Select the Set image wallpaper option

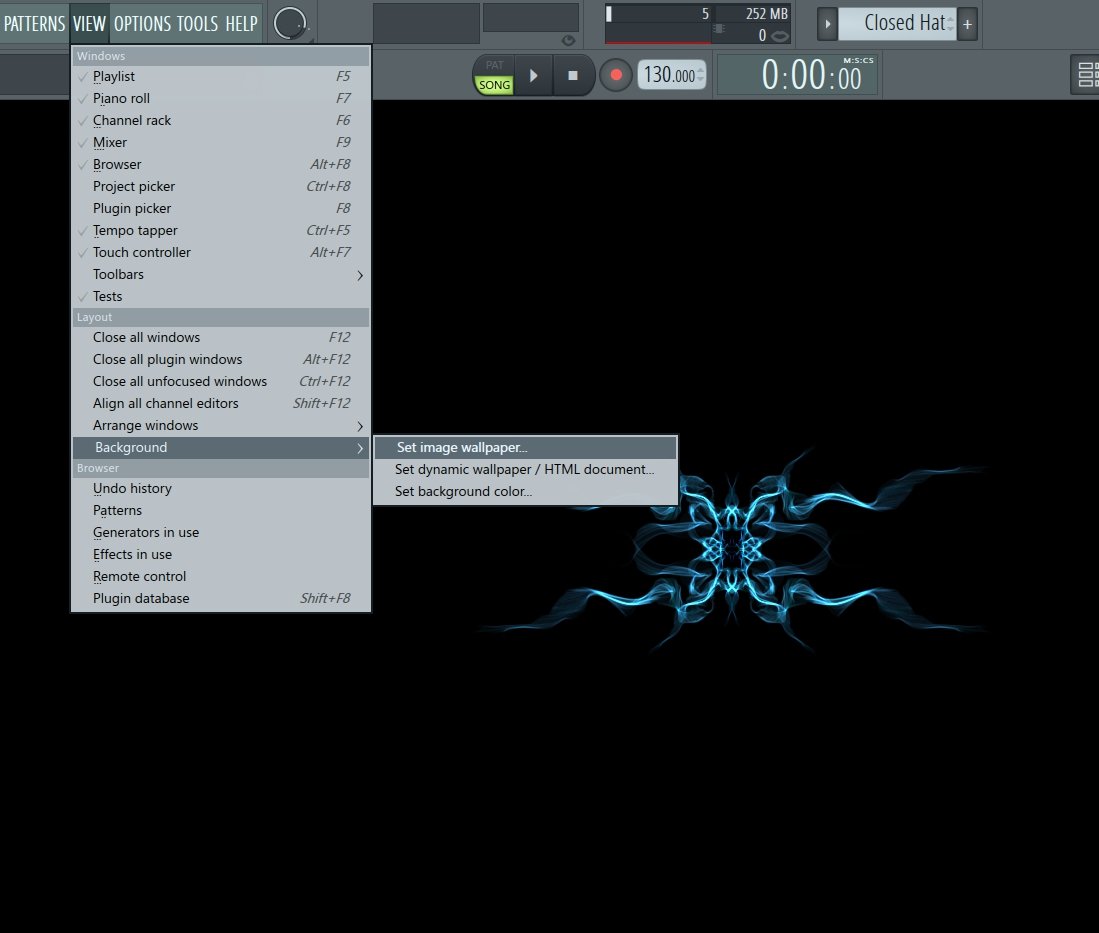pos(460,447)
